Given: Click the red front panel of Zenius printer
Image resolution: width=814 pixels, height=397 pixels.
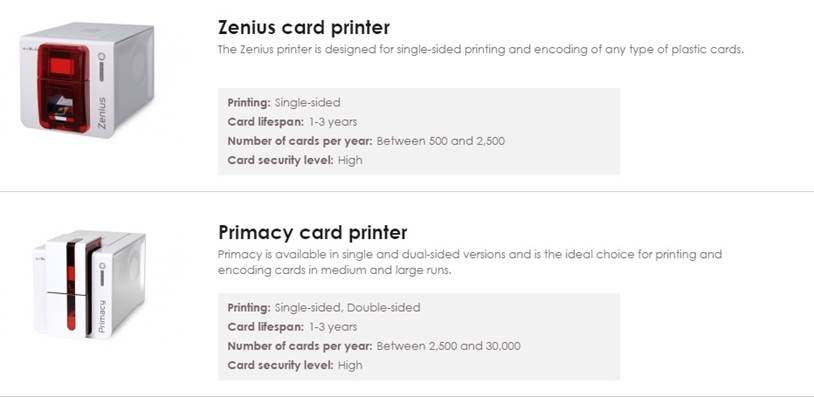Looking at the screenshot, I should (63, 87).
